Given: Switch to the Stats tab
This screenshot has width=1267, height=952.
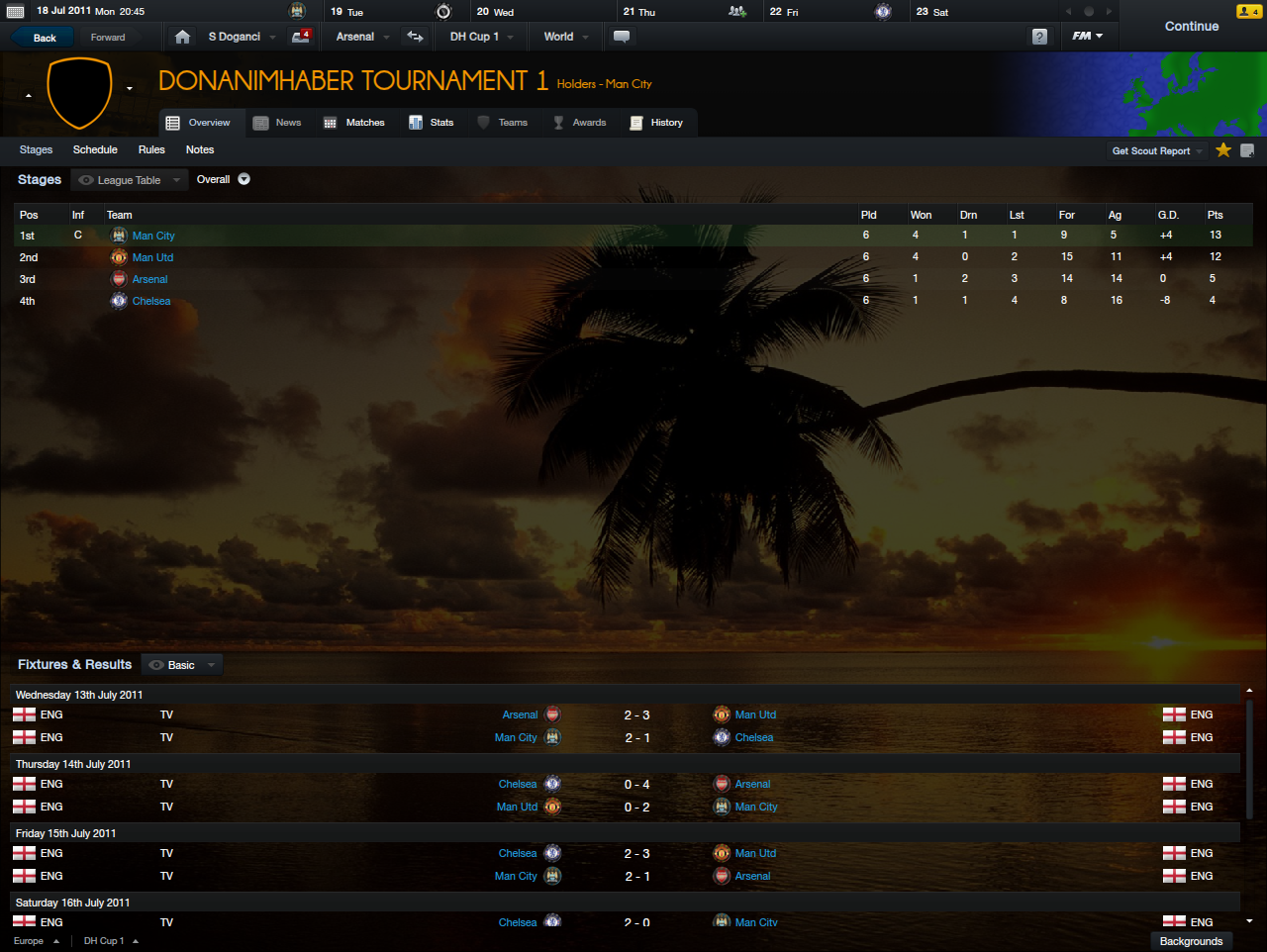Looking at the screenshot, I should point(432,123).
